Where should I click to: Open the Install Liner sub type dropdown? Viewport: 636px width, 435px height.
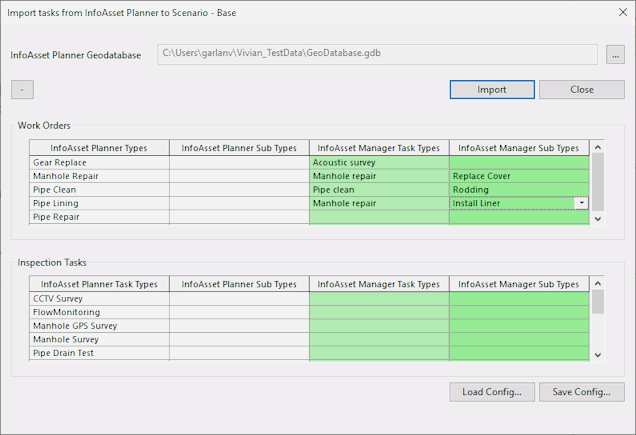point(582,202)
